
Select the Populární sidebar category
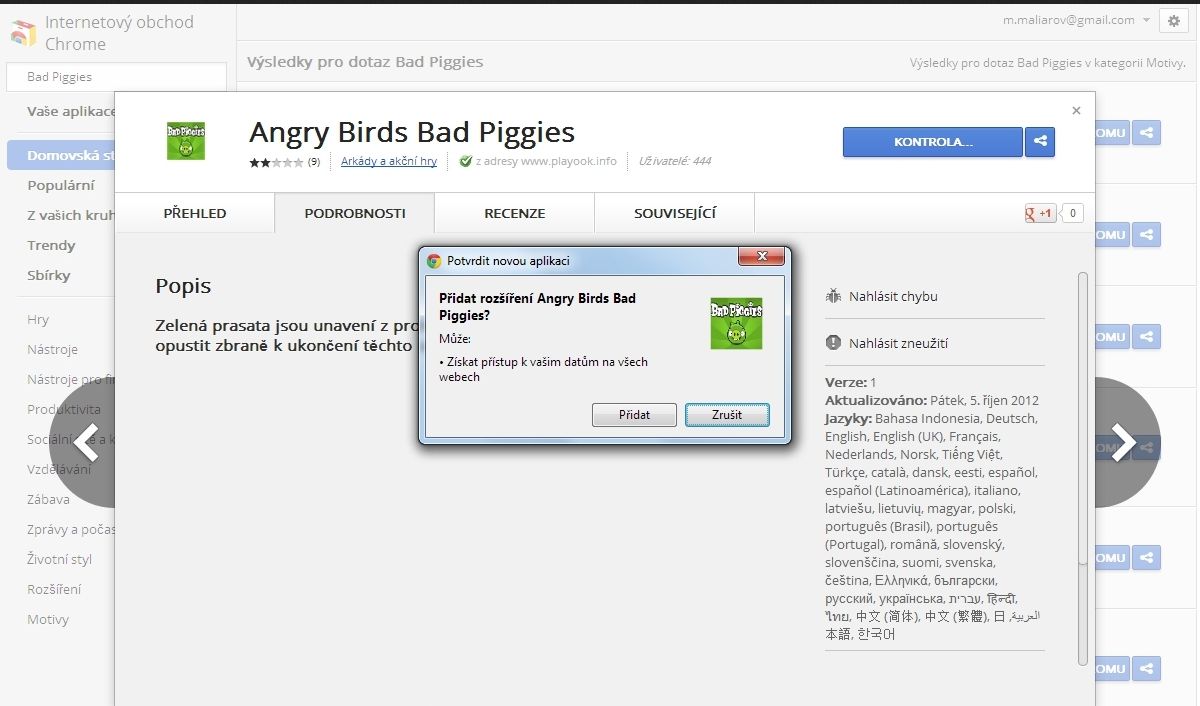tap(61, 185)
